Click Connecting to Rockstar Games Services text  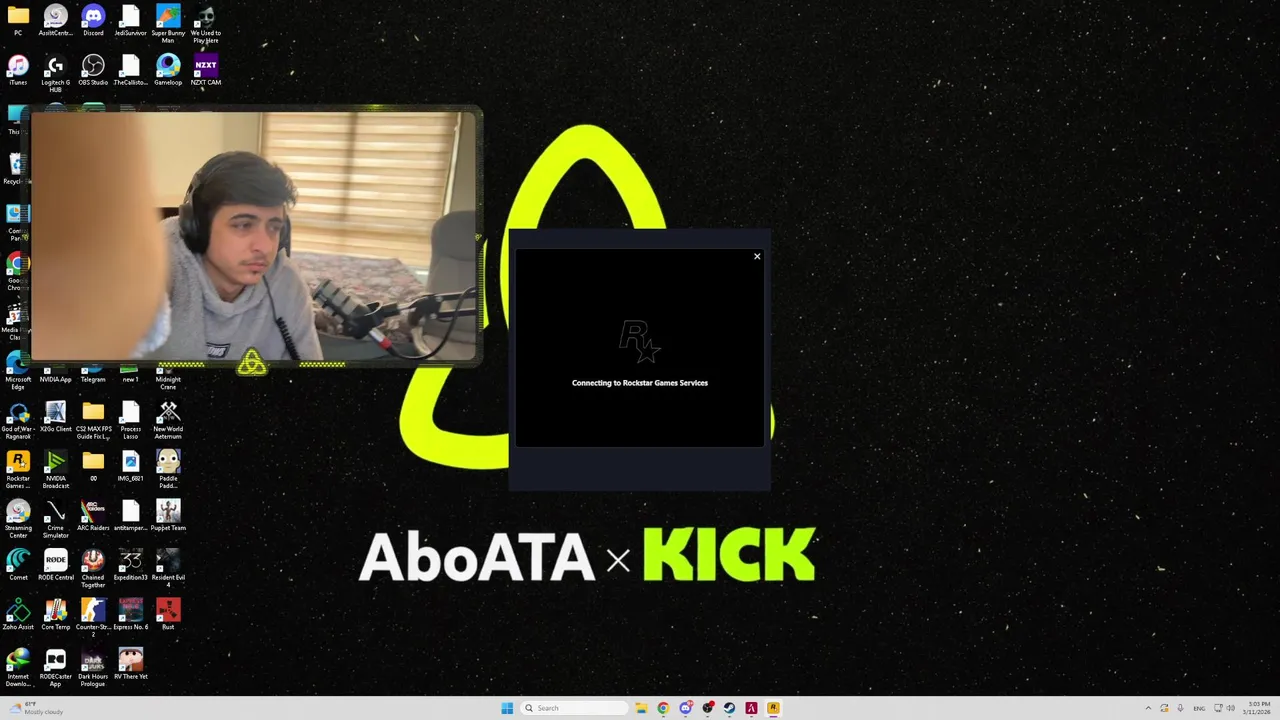tap(640, 383)
